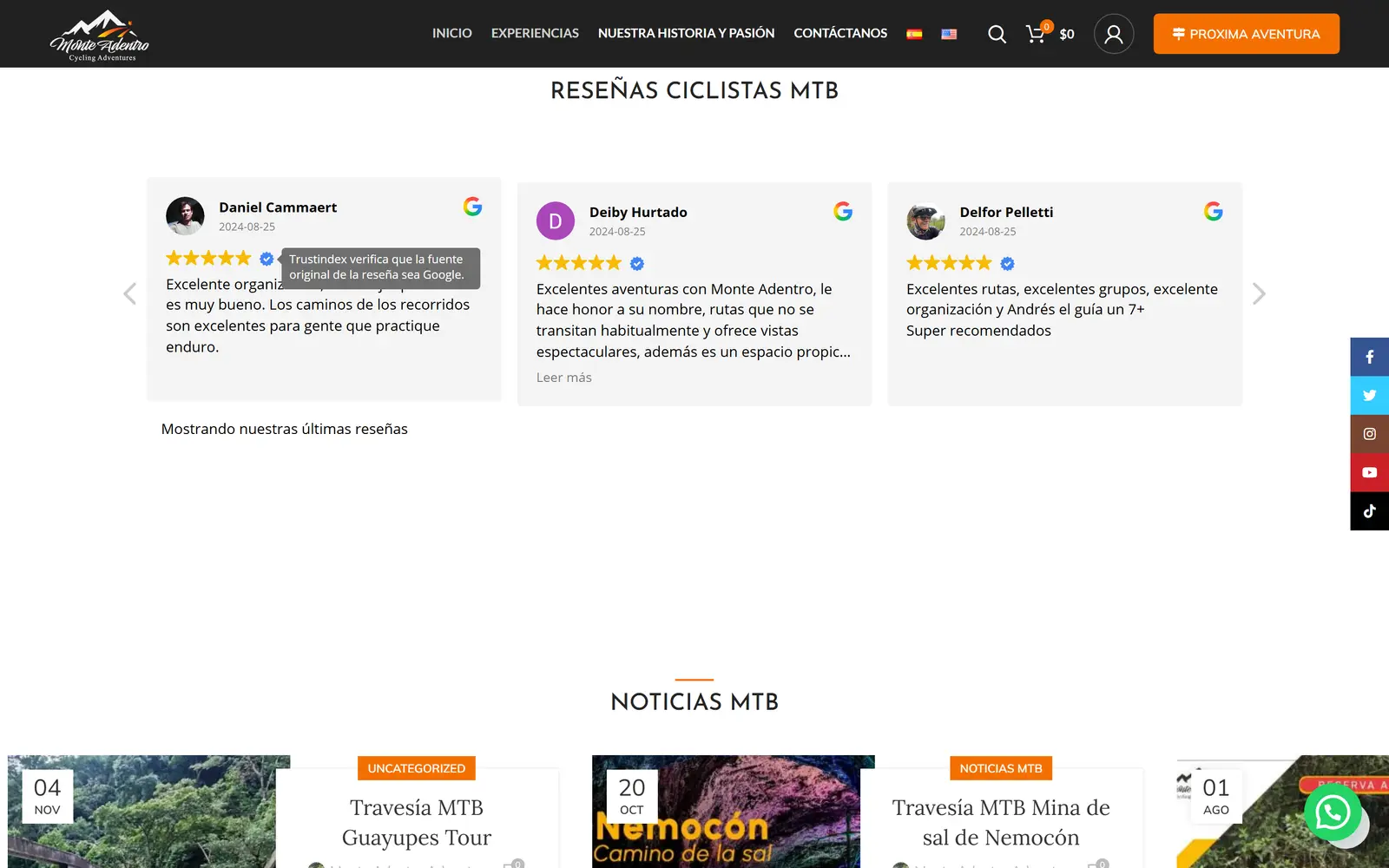The height and width of the screenshot is (868, 1389).
Task: Click the PROXIMA AVENTURA button
Action: point(1246,34)
